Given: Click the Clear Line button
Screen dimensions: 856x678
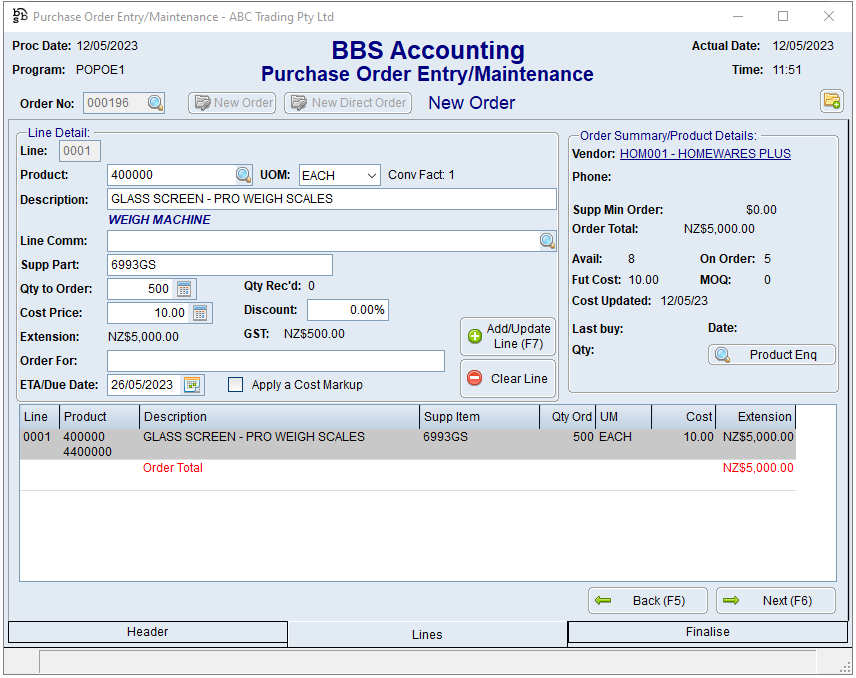Looking at the screenshot, I should 508,379.
